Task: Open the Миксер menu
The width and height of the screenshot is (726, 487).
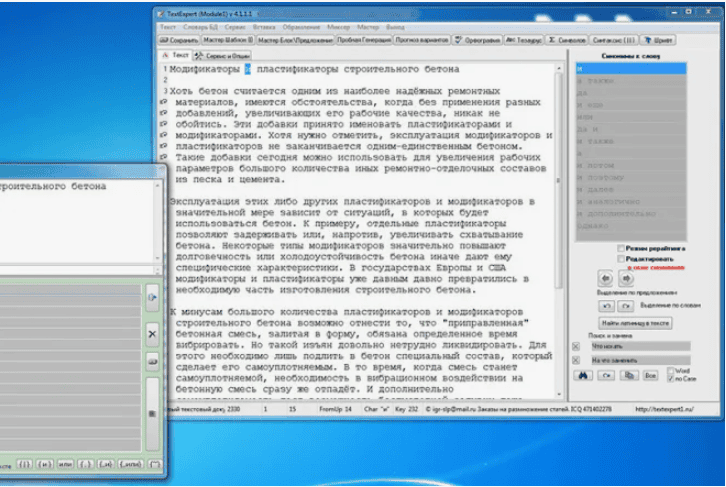Action: pyautogui.click(x=338, y=27)
